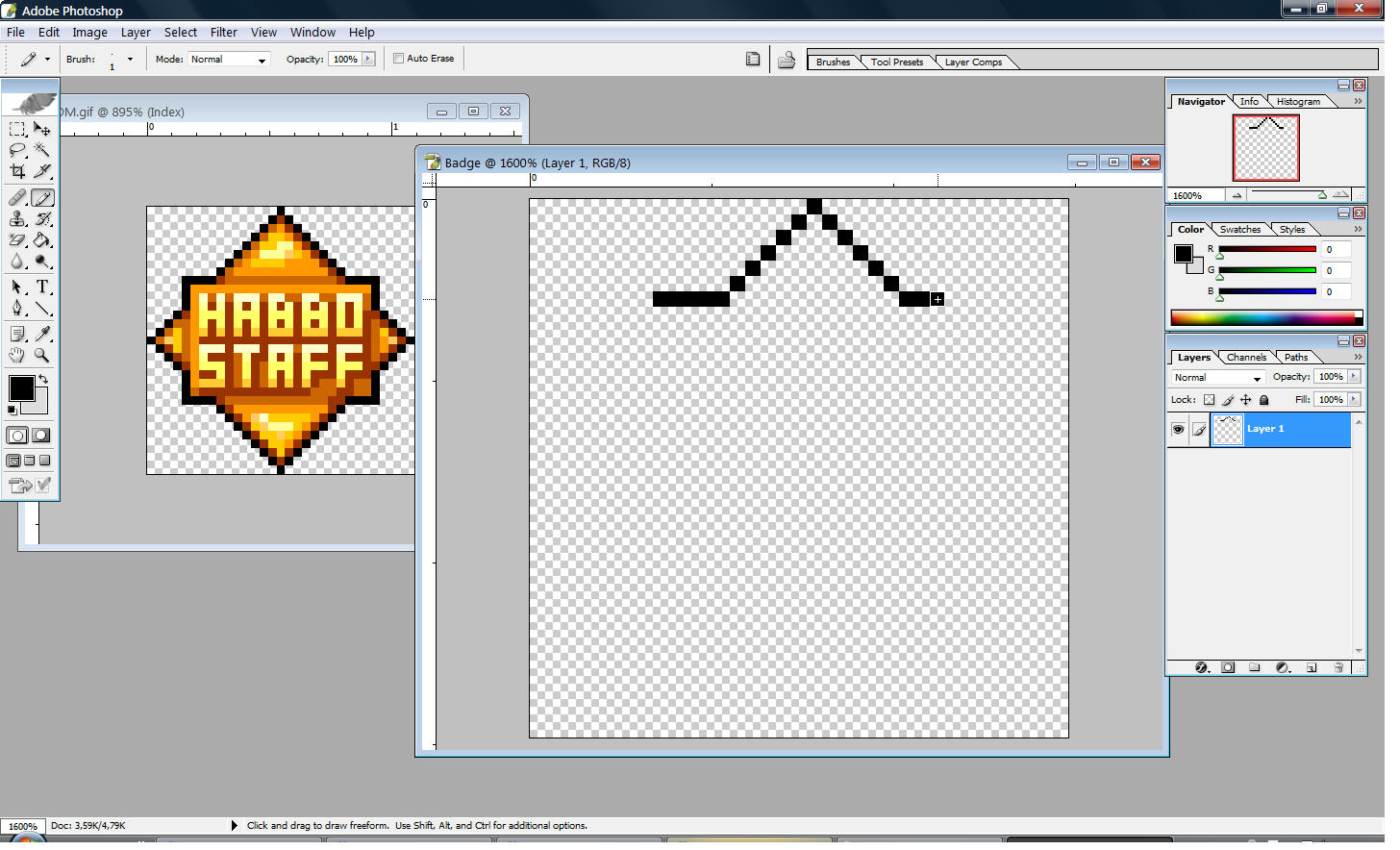Select the Type tool
Screen dimensions: 1400x850
(42, 287)
